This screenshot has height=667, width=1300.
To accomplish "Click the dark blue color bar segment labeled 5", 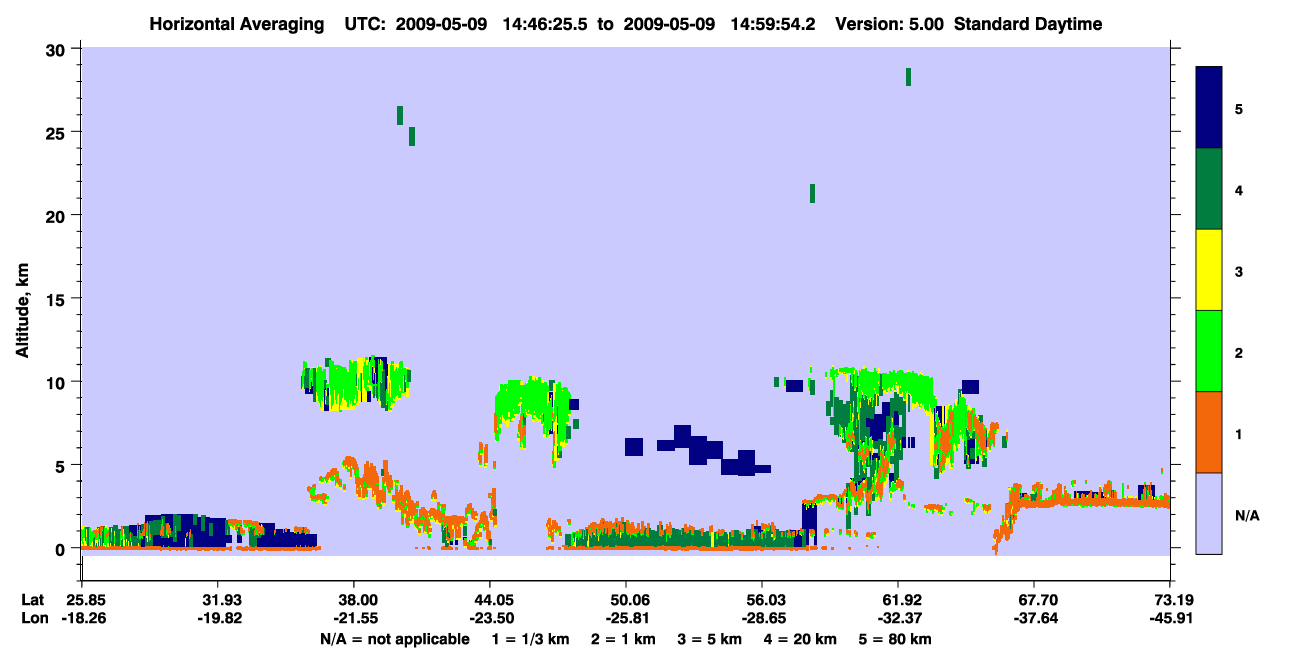I will [1209, 108].
